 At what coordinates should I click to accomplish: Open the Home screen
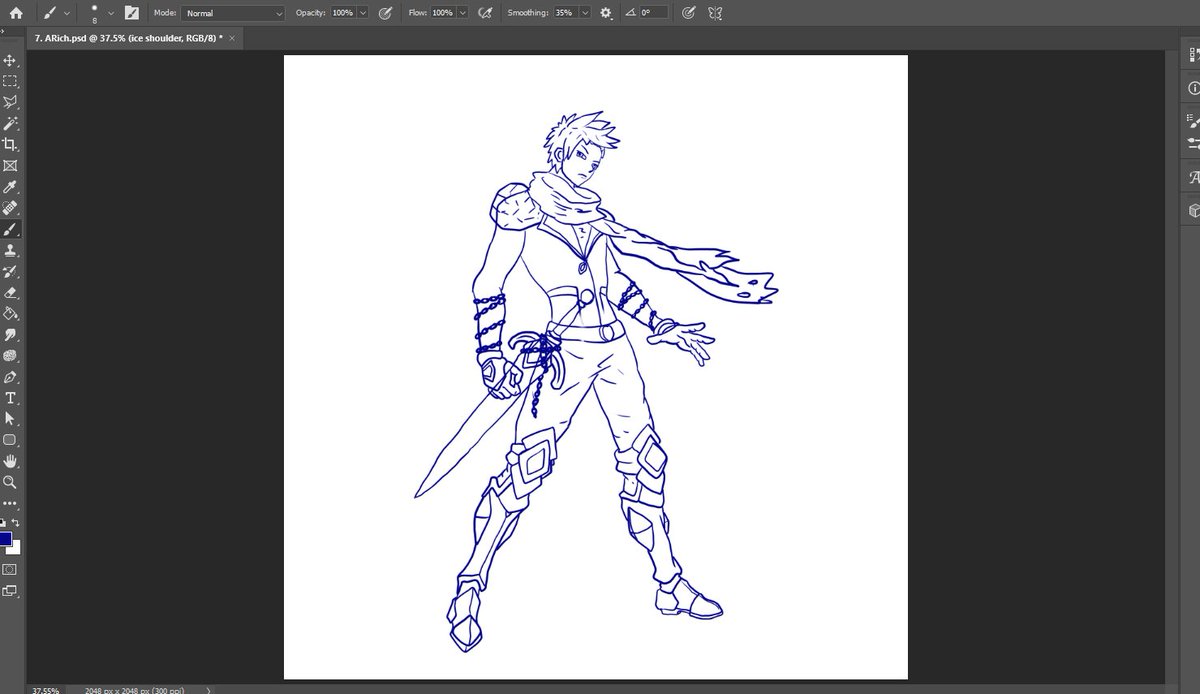point(14,13)
